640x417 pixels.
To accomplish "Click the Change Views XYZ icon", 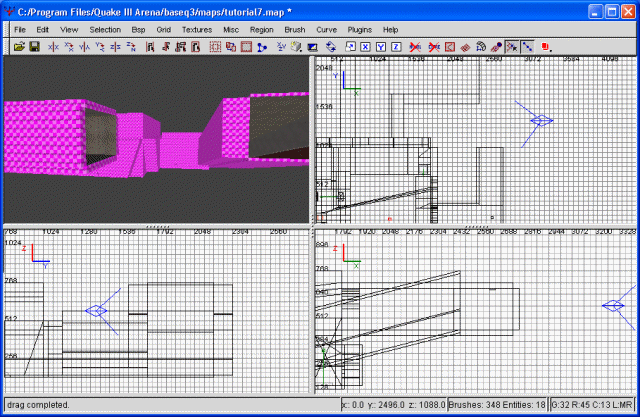I will click(281, 47).
